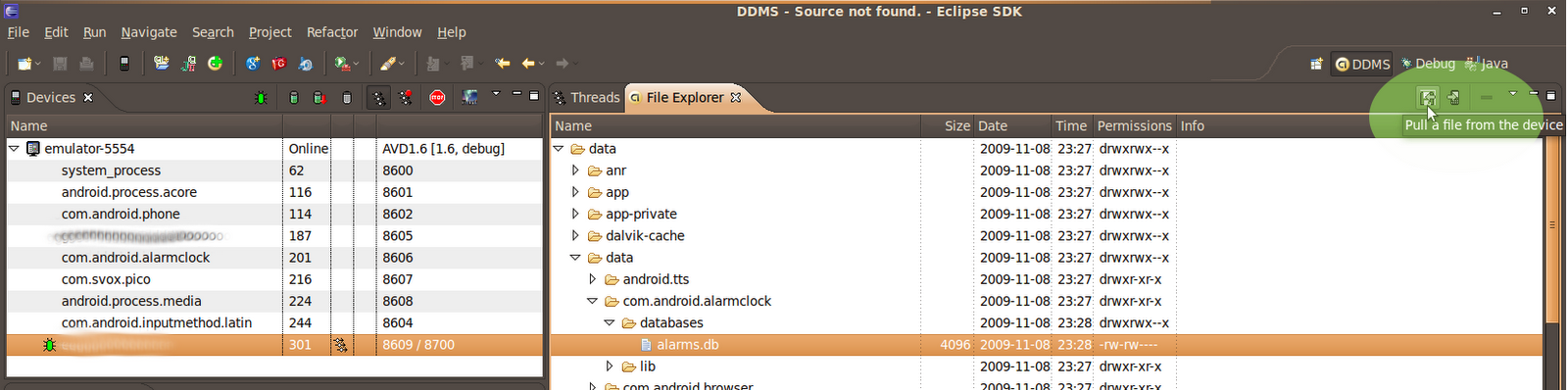
Task: Click the Delete selection minus icon
Action: tap(1487, 97)
